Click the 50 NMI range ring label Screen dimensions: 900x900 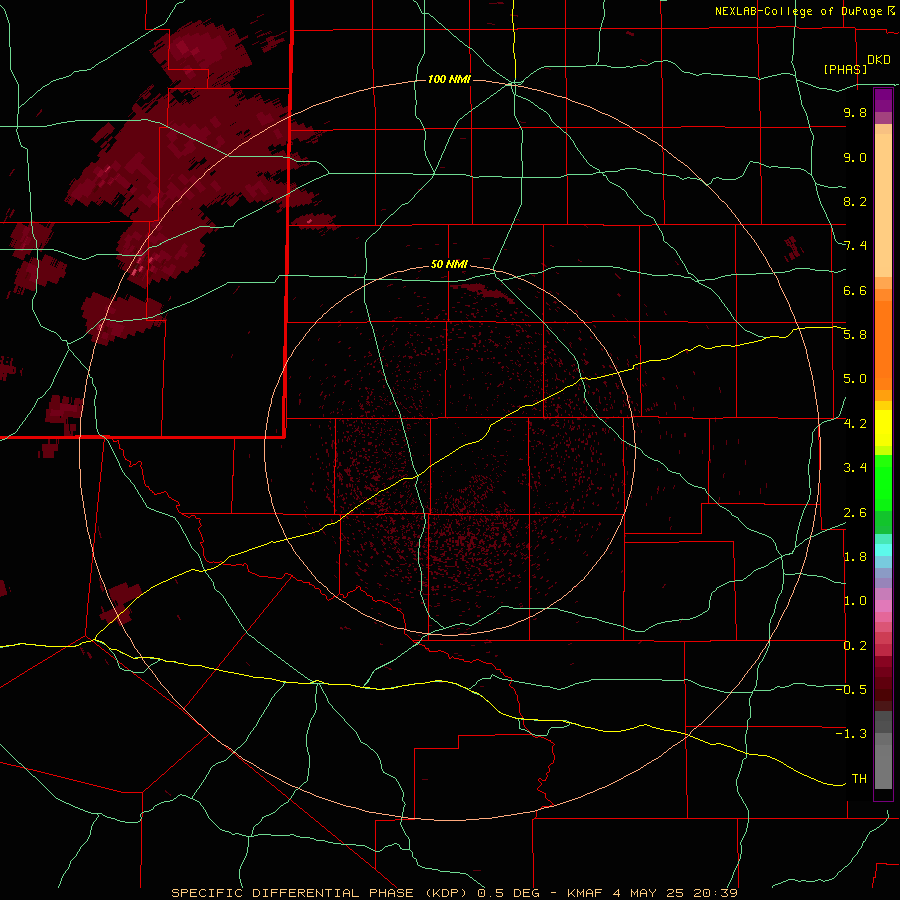449,264
